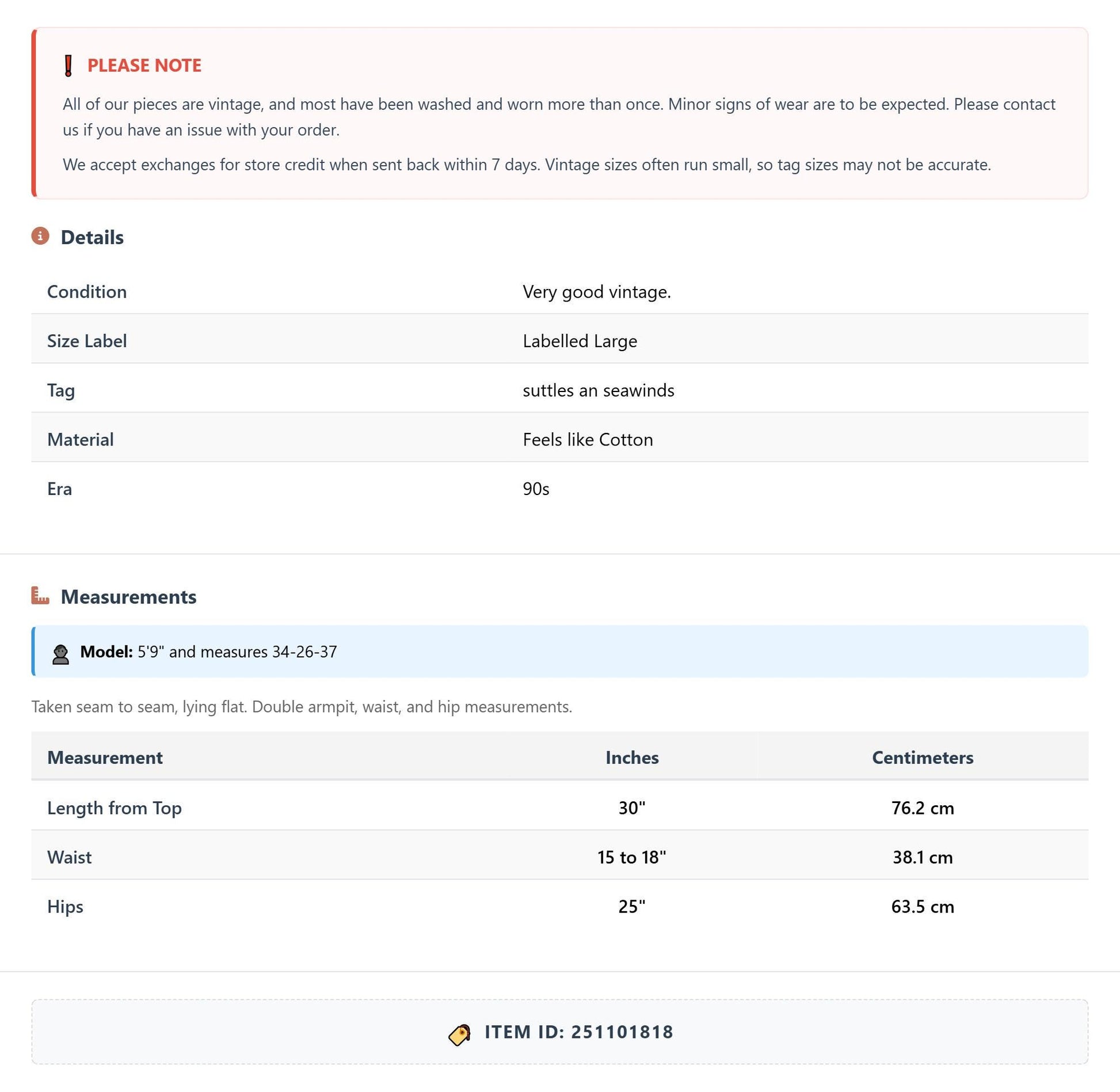Click the Length from Top row label
This screenshot has width=1120, height=1092.
(x=115, y=808)
